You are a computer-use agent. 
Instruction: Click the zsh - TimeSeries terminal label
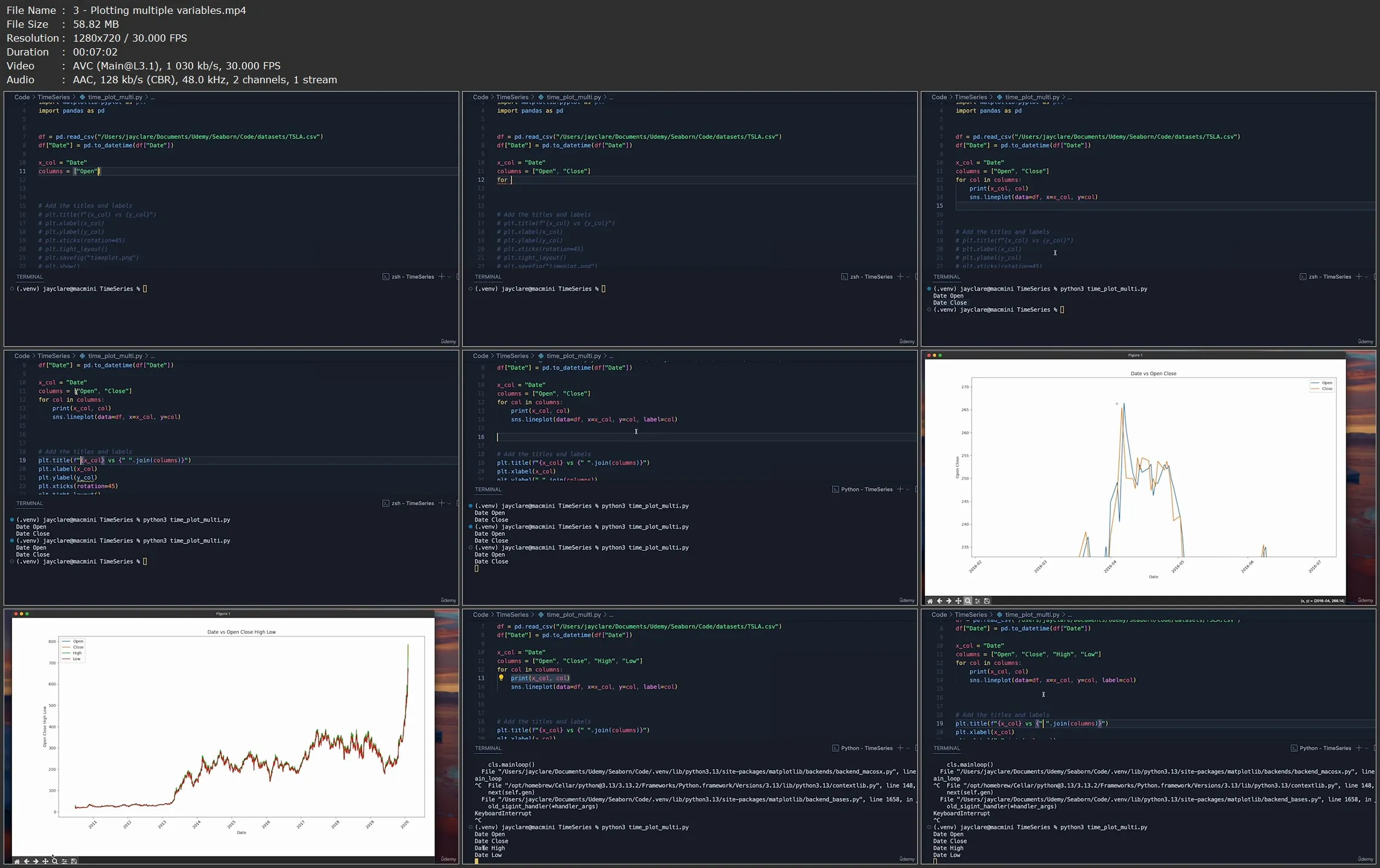pos(413,276)
